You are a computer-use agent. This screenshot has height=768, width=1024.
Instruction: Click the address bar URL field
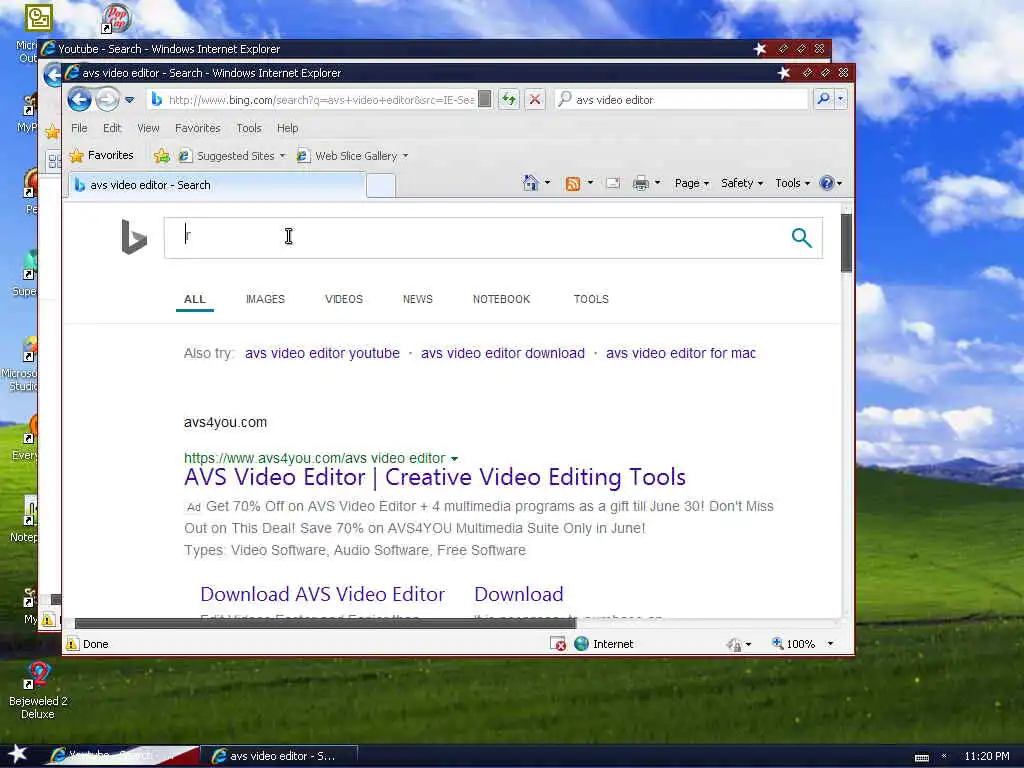[x=320, y=99]
